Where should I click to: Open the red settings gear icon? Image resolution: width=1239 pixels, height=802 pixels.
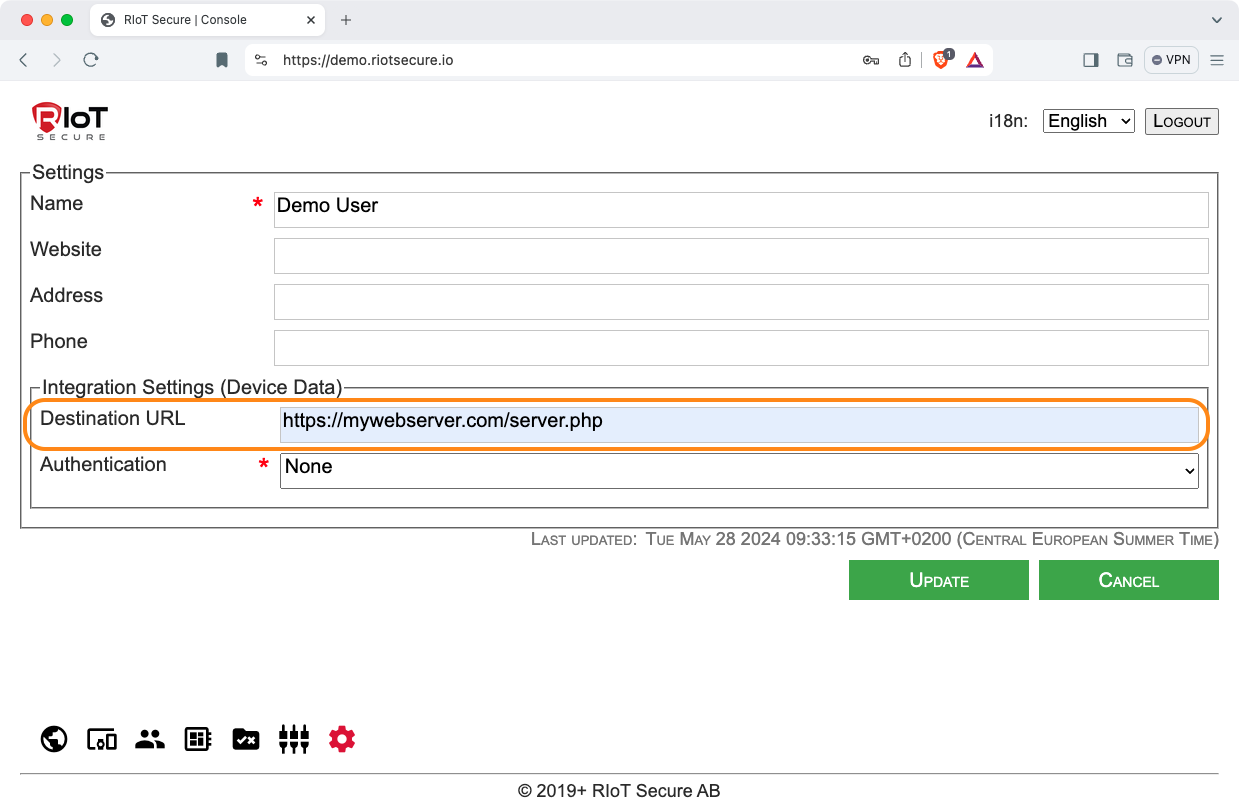(x=342, y=739)
